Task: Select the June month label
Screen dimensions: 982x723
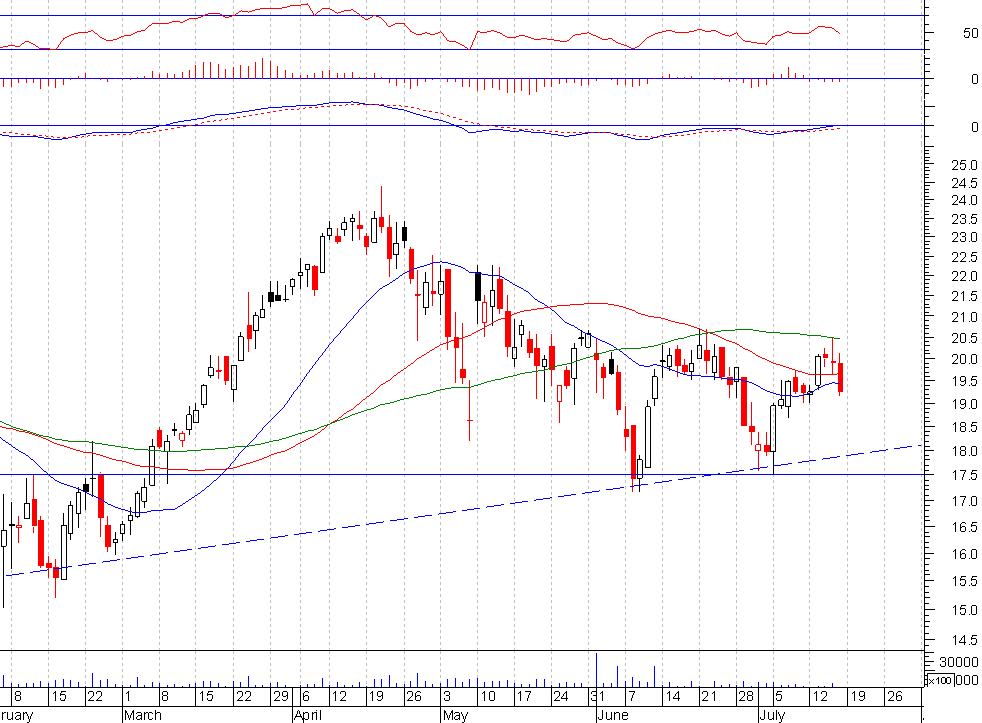Action: 612,715
